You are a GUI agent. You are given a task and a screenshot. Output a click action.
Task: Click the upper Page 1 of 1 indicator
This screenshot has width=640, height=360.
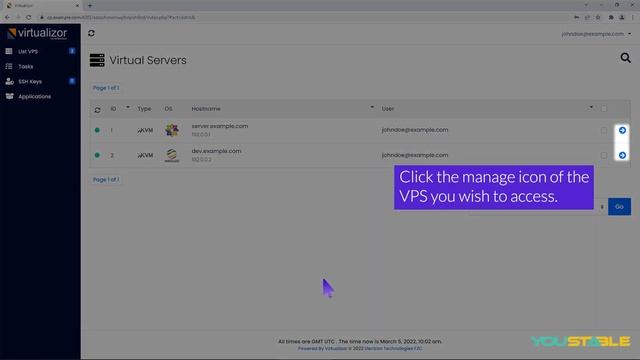tap(106, 88)
